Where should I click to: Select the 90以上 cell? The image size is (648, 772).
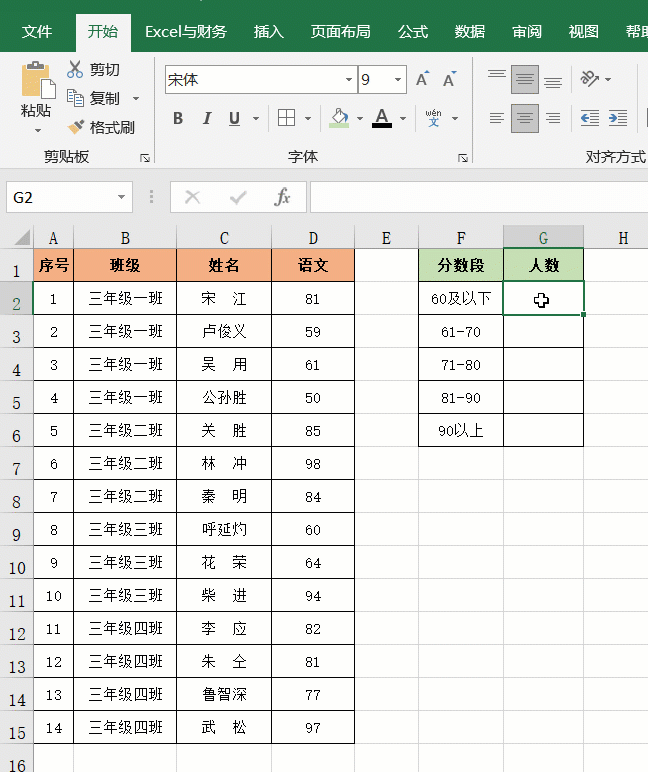pos(461,430)
